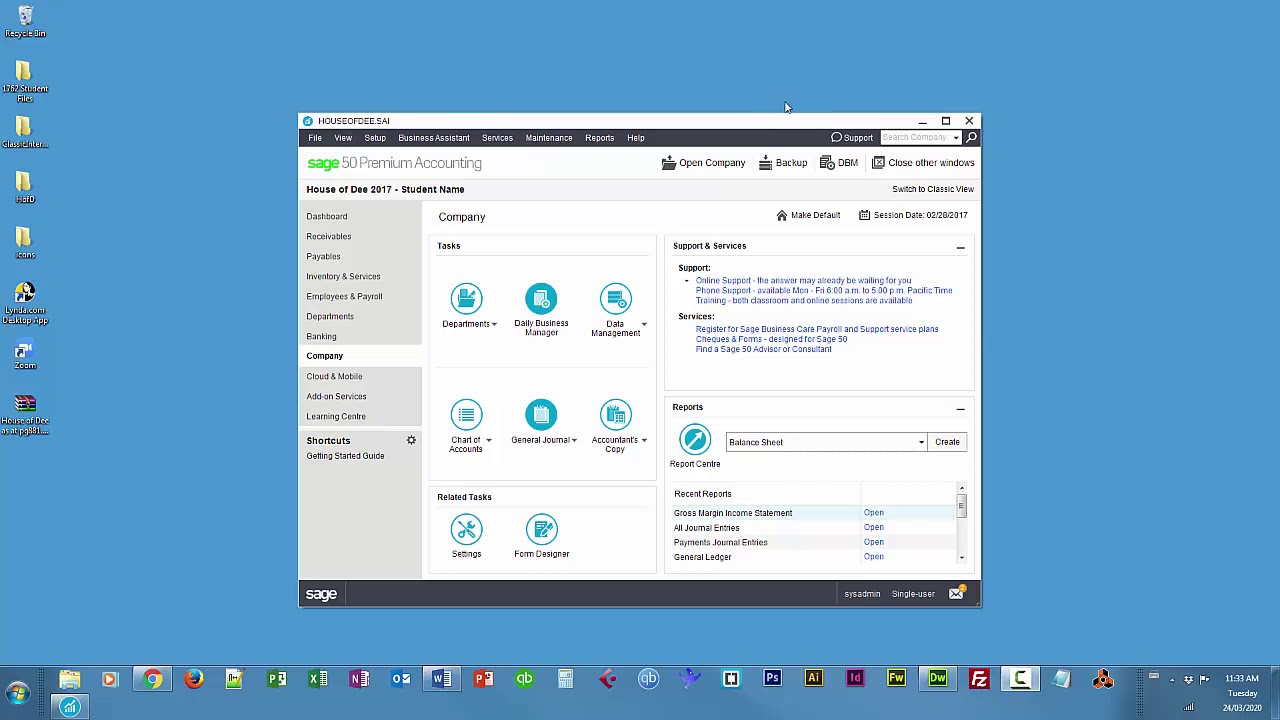Open the Balance Sheet report dropdown
Image resolution: width=1280 pixels, height=720 pixels.
pyautogui.click(x=921, y=442)
